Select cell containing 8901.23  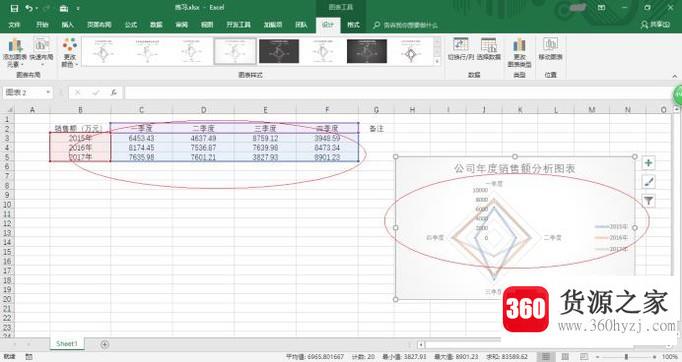click(x=327, y=157)
